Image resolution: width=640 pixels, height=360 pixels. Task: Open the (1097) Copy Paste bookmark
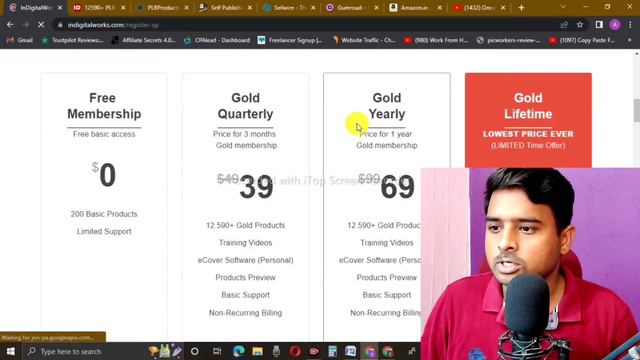pos(582,40)
